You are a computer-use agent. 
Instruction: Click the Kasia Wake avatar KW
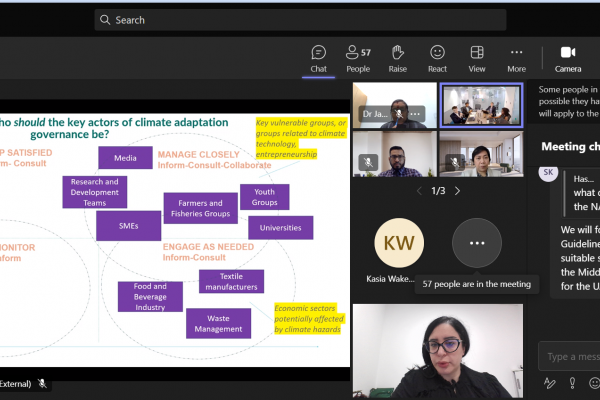398,243
